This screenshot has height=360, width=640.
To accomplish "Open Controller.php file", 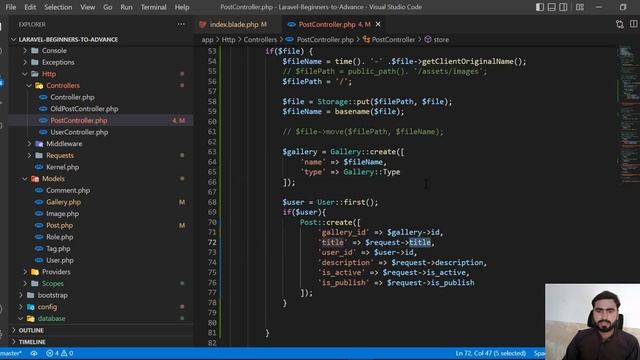I will [72, 97].
